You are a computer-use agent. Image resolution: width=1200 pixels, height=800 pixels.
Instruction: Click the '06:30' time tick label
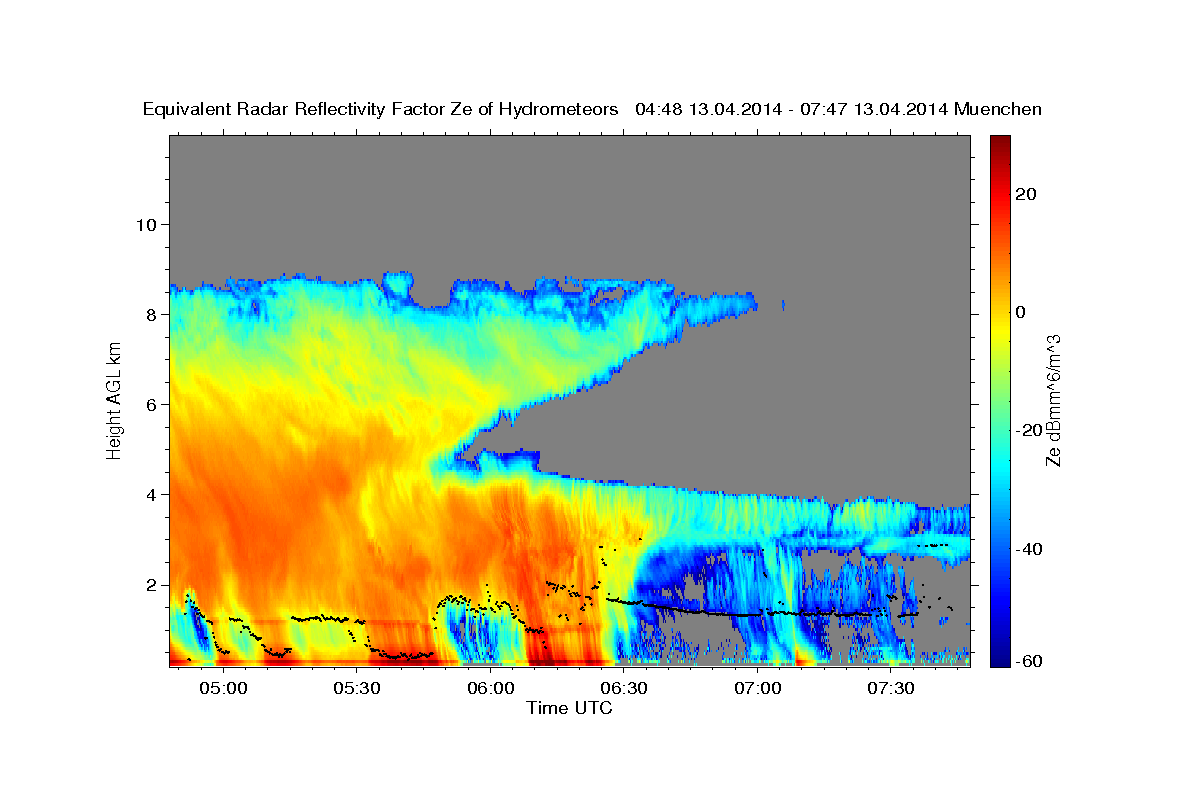pyautogui.click(x=624, y=688)
